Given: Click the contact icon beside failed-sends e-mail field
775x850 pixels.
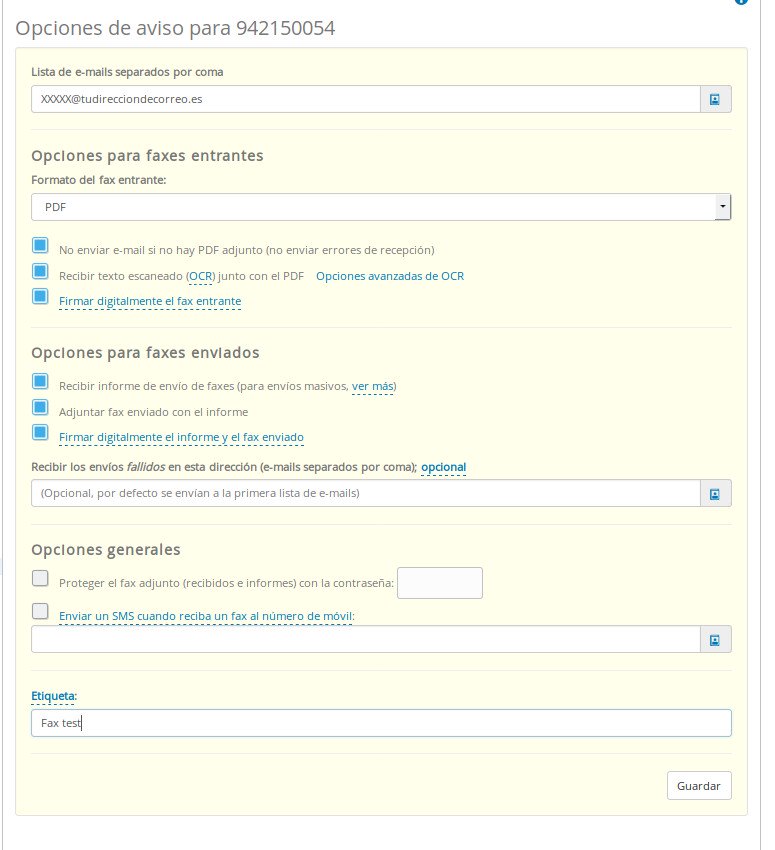Looking at the screenshot, I should coord(715,493).
